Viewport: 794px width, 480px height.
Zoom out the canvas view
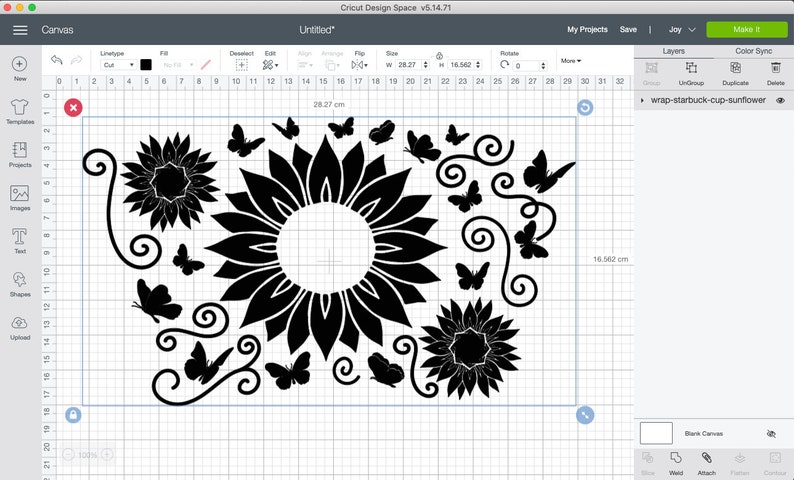(x=68, y=455)
